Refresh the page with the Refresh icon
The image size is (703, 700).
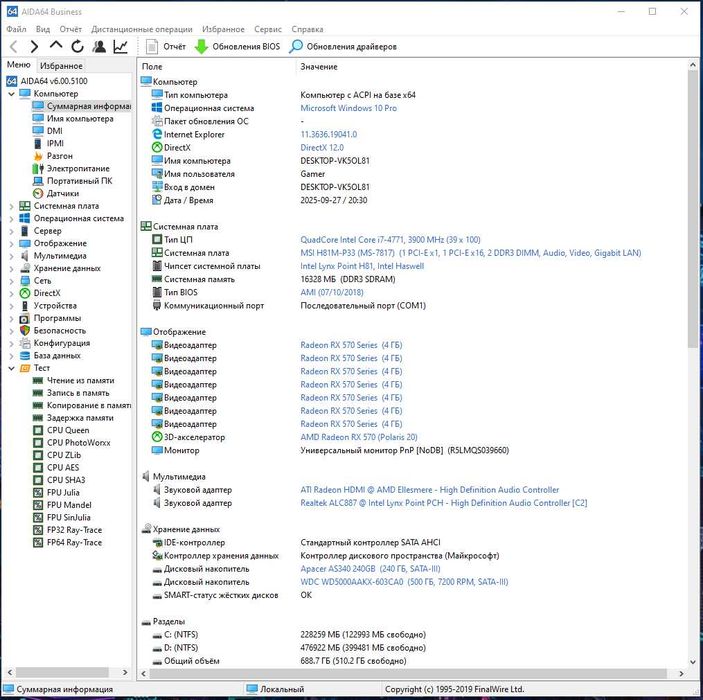point(78,46)
